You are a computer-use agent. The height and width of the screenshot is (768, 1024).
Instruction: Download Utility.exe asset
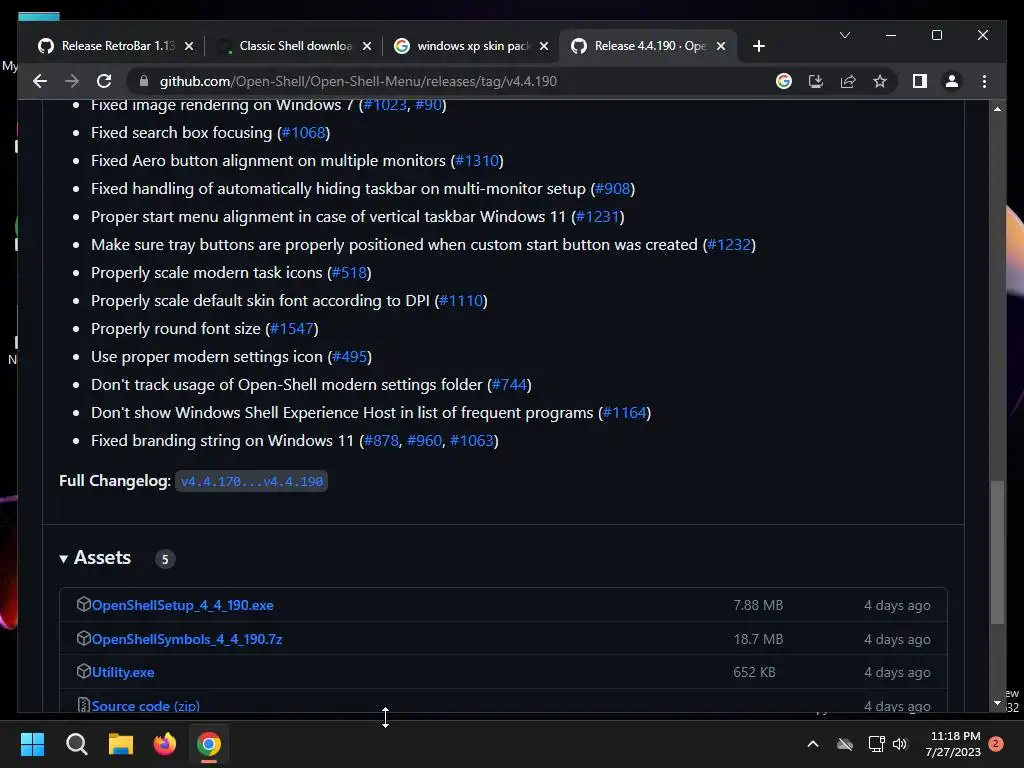[123, 673]
